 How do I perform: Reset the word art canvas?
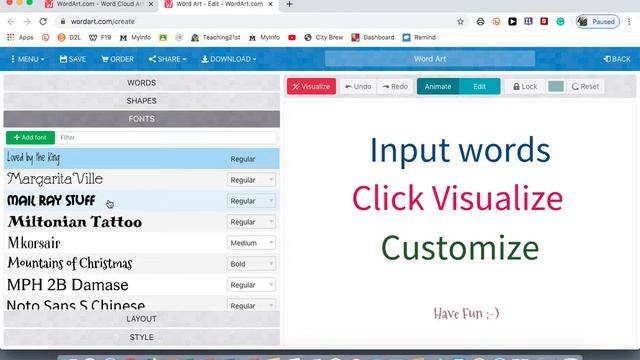tap(585, 87)
